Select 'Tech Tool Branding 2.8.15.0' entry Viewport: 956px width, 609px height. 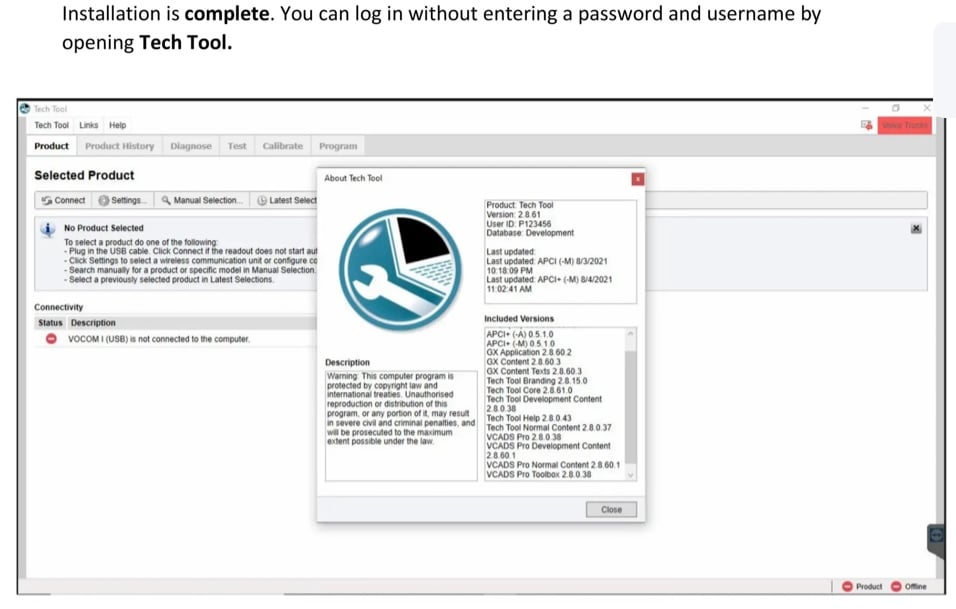coord(537,381)
